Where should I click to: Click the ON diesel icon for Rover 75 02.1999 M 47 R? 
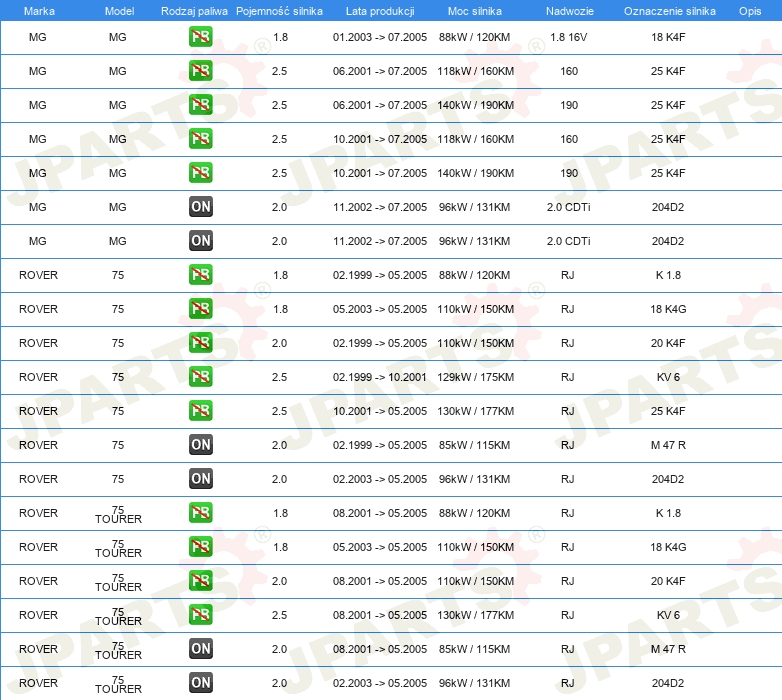(200, 445)
